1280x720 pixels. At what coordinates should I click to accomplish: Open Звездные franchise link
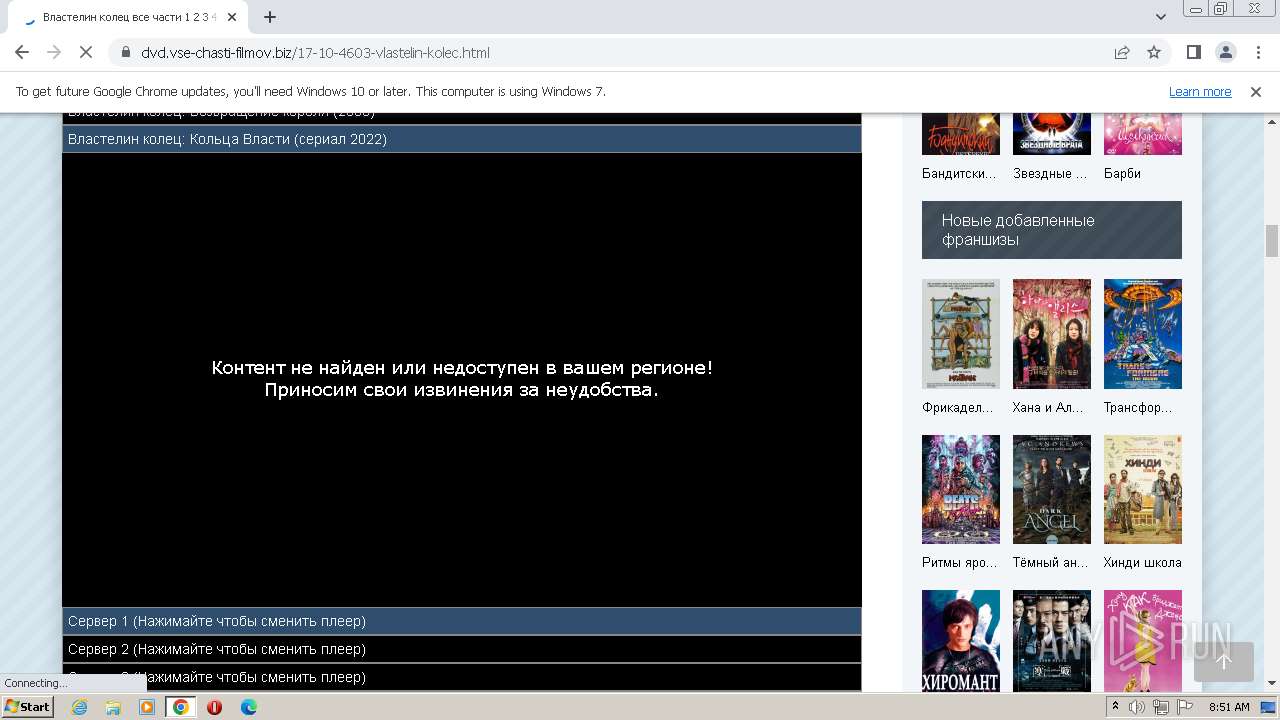pos(1050,173)
